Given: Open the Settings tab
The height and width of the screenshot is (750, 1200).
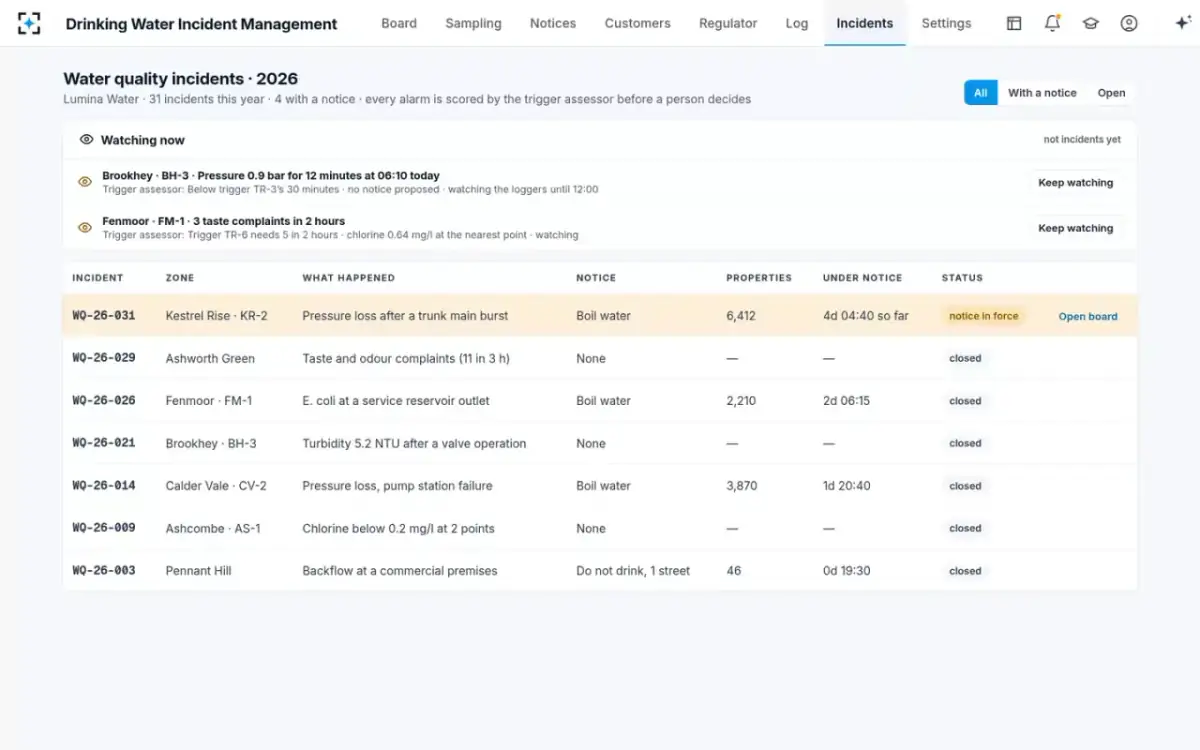Looking at the screenshot, I should pyautogui.click(x=946, y=23).
